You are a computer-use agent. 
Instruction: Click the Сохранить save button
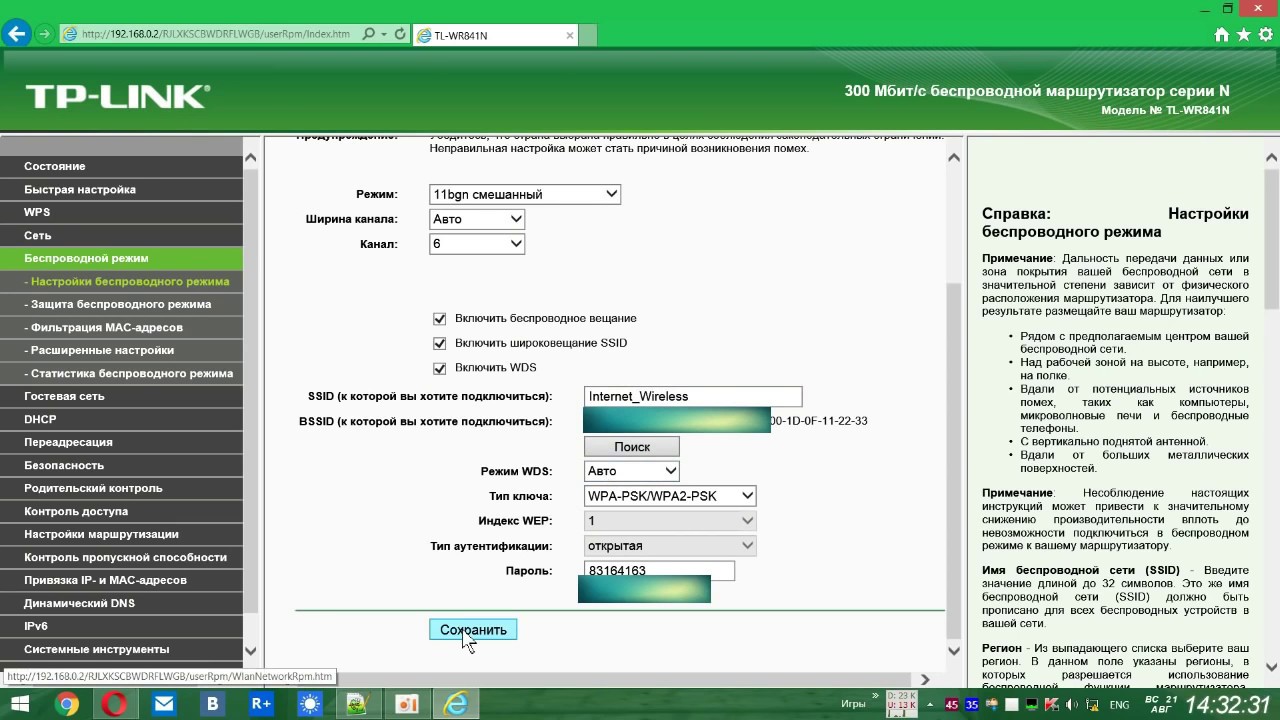[473, 630]
